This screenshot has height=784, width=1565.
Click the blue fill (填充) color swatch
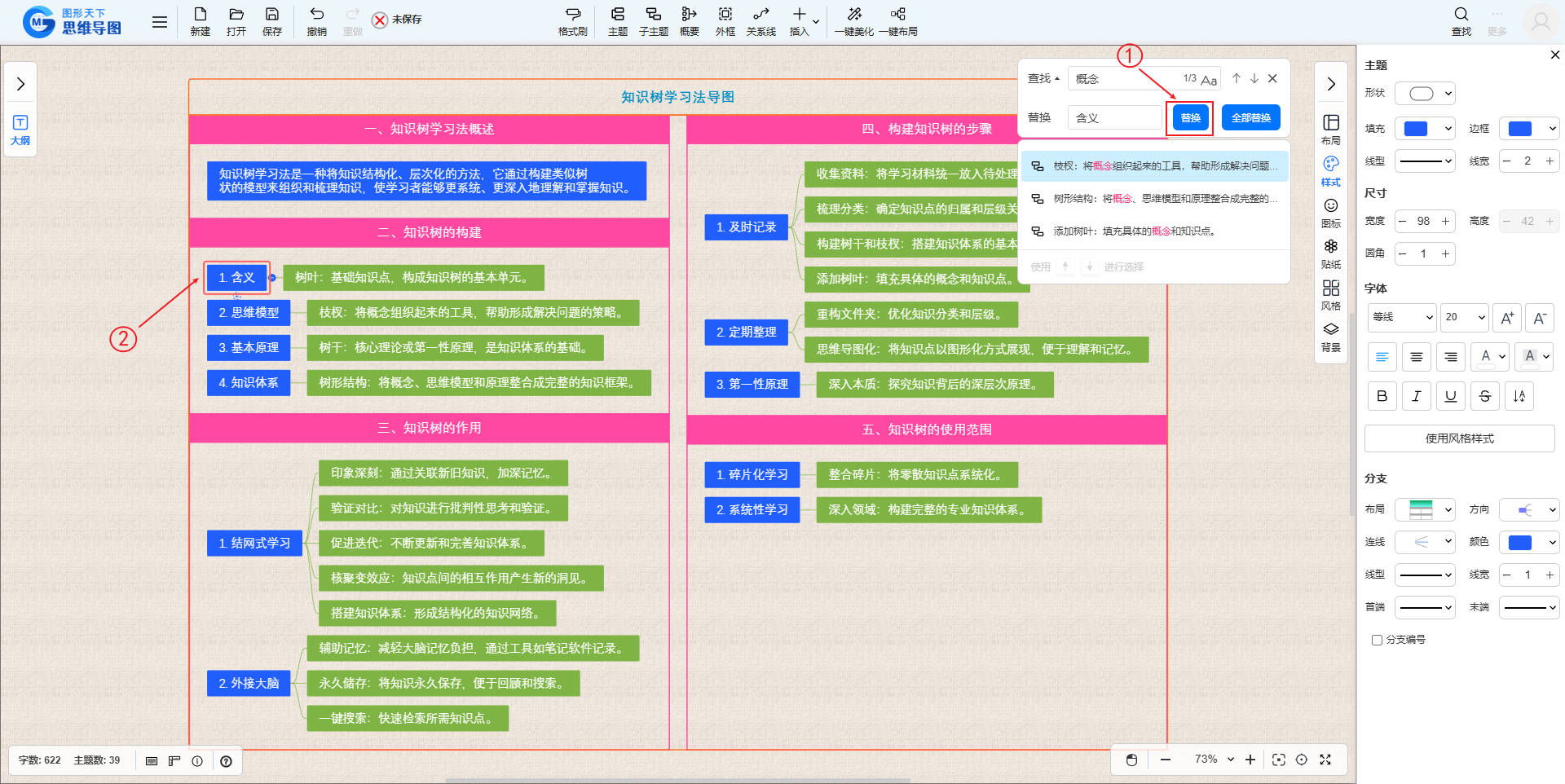1417,129
